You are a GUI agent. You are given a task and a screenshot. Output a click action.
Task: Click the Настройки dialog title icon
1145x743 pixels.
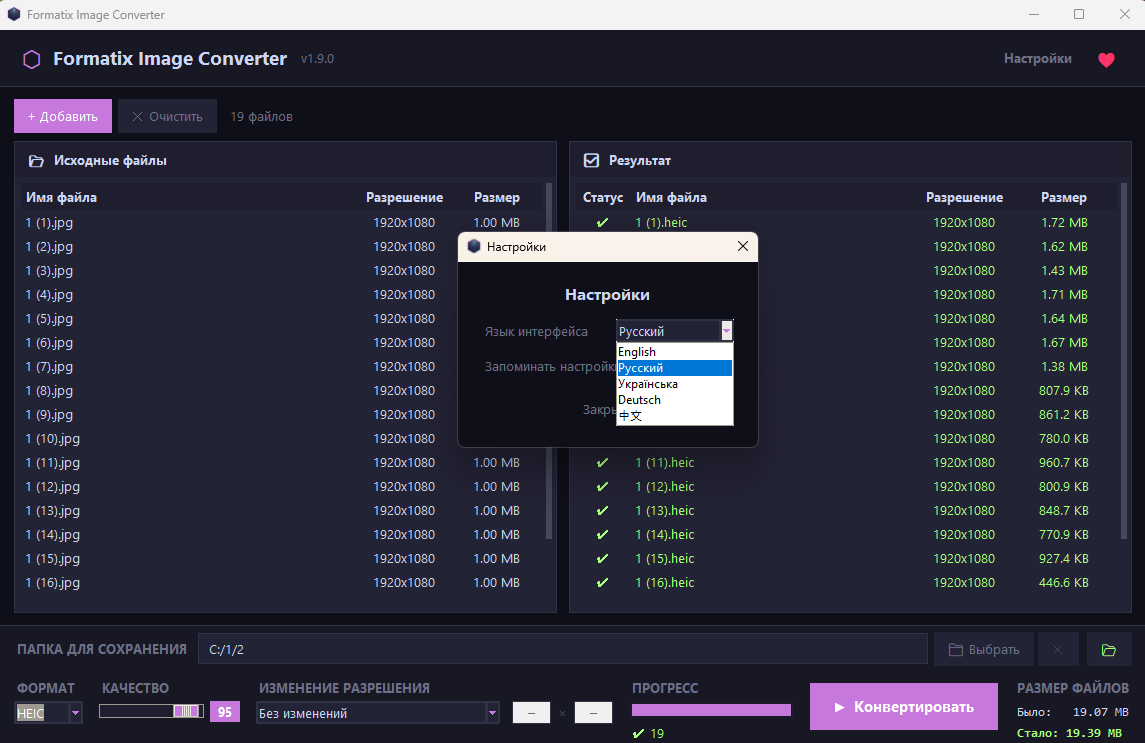(474, 246)
